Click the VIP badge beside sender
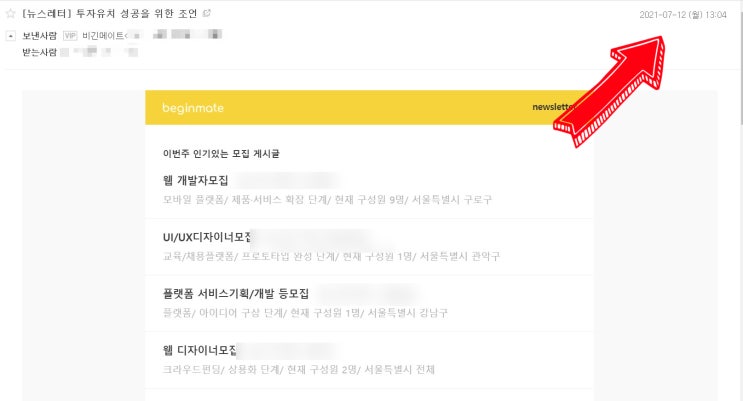743x401 pixels. (x=70, y=36)
